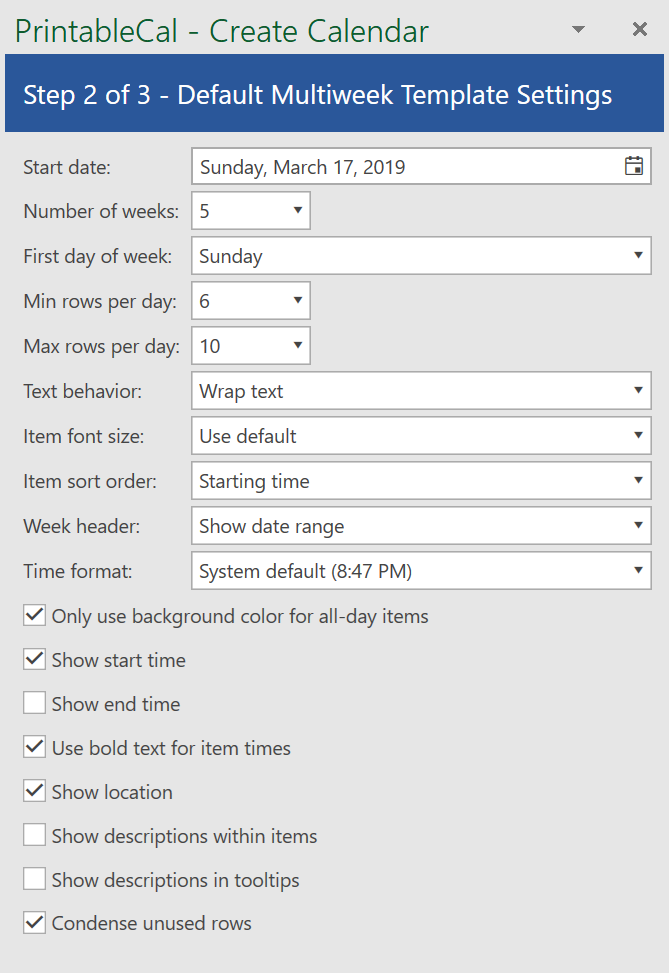Viewport: 669px width, 973px height.
Task: Expand the 'First day of week' selector
Action: (x=637, y=255)
